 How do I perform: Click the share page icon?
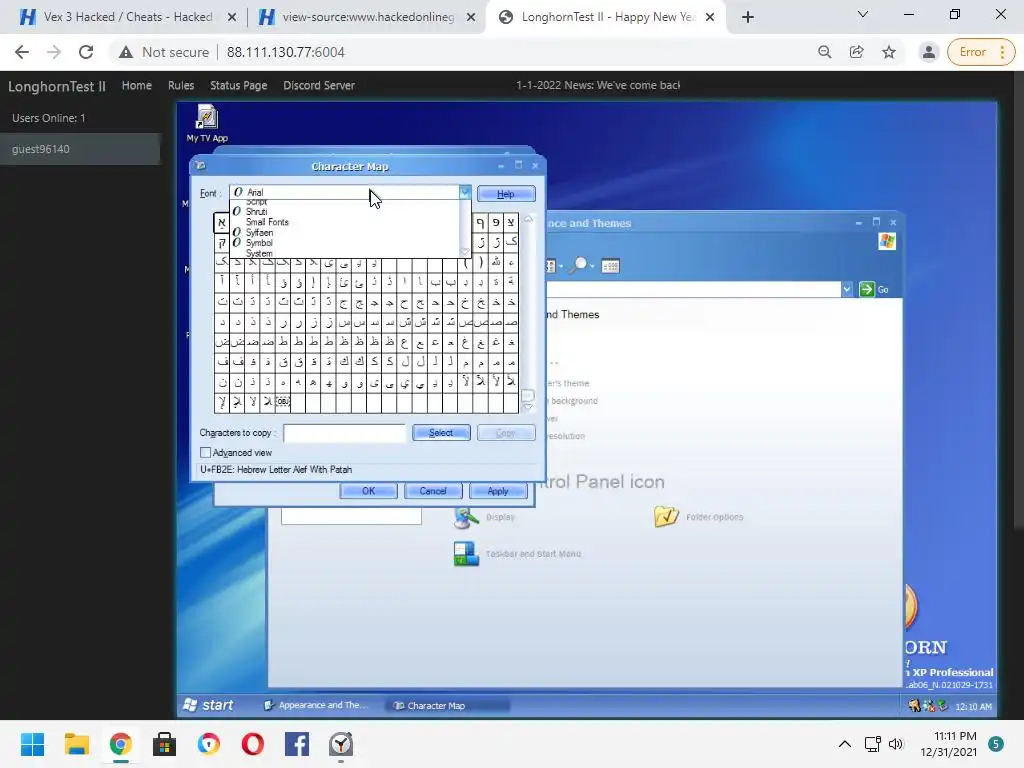coord(856,52)
